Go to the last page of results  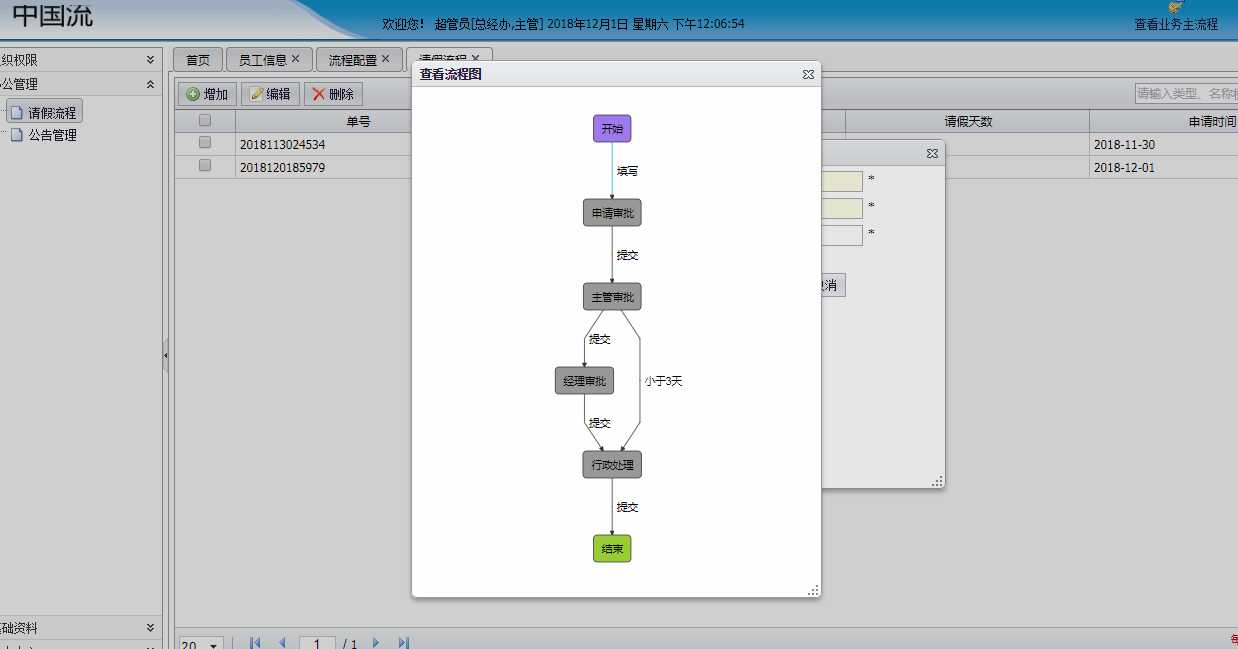tap(404, 643)
